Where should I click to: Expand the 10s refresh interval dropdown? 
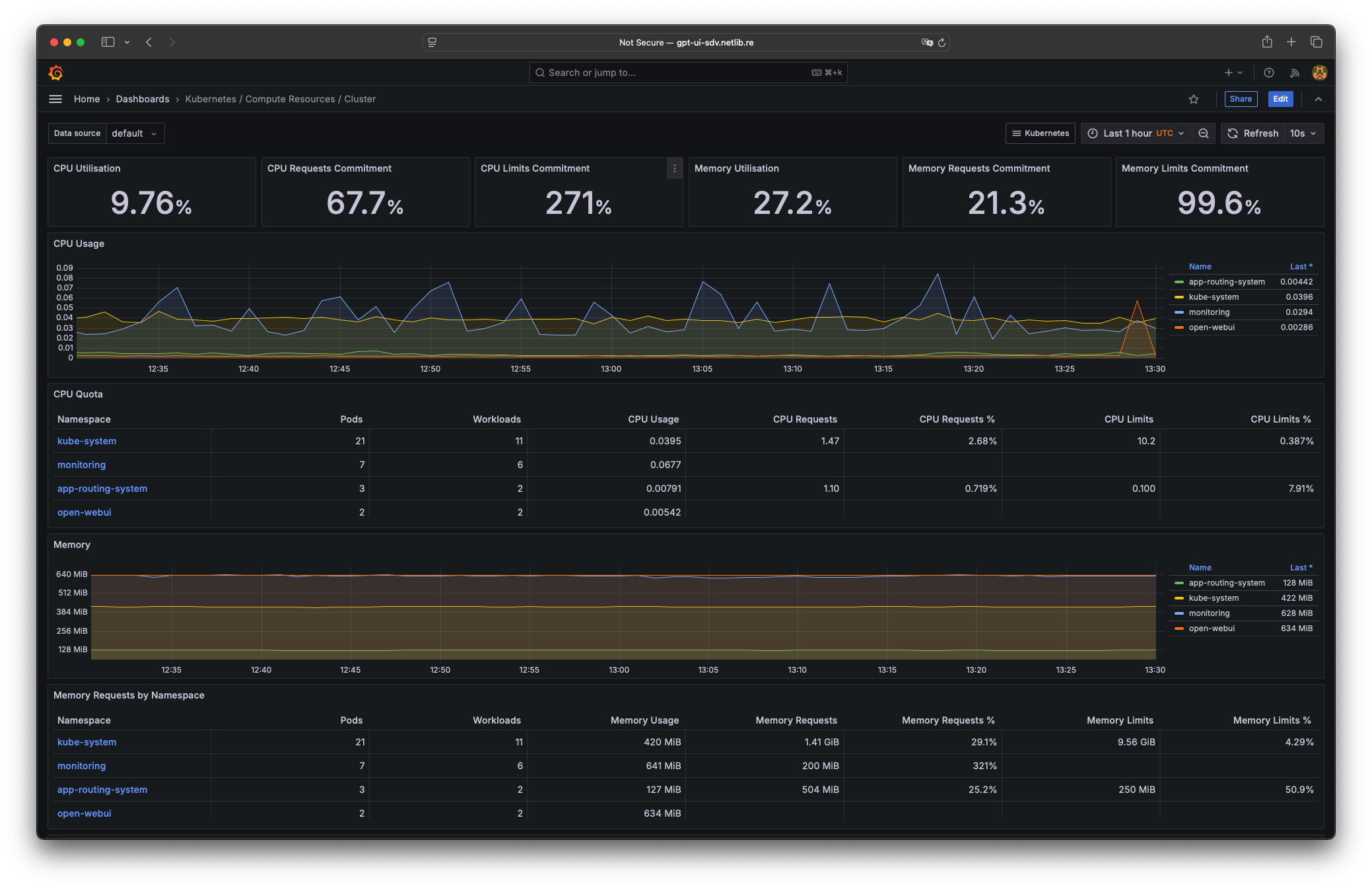1303,133
